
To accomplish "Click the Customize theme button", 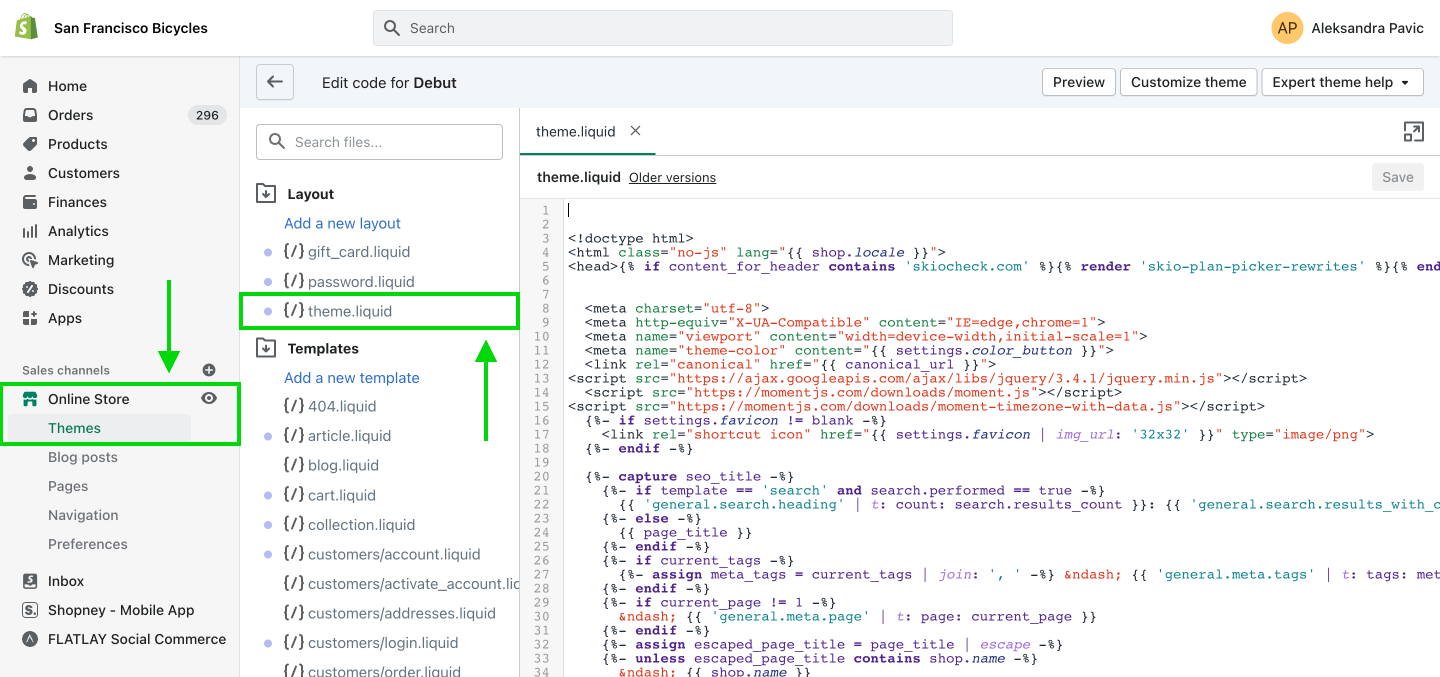I will coord(1189,82).
